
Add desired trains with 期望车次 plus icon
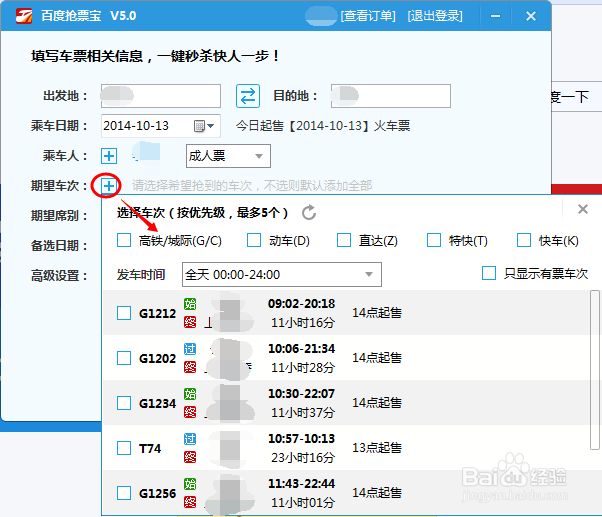(x=109, y=186)
